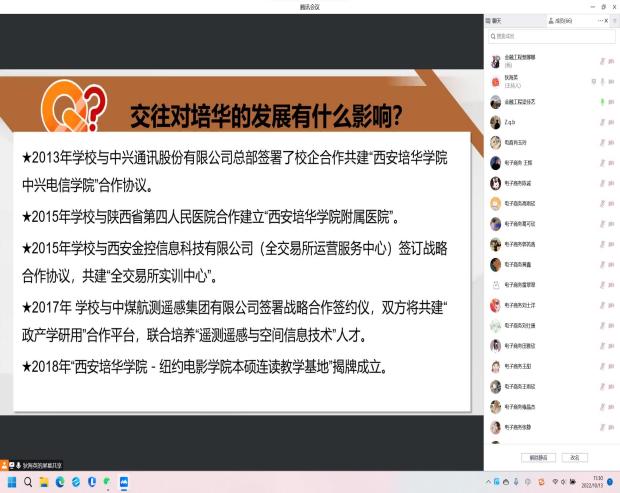Switch to the 聊天 chat tab

[496, 20]
